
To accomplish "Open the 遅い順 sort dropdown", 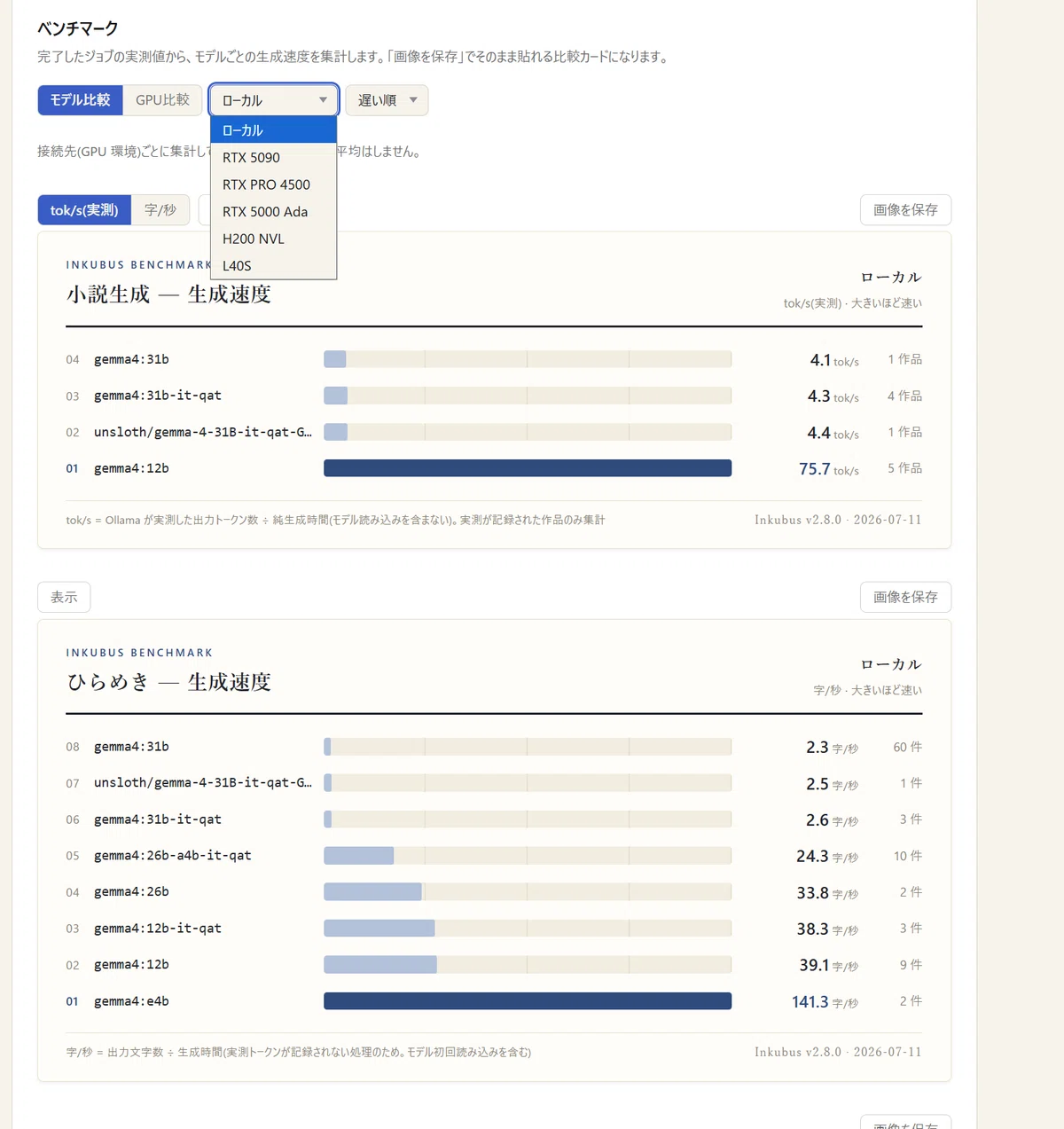I will (x=387, y=100).
